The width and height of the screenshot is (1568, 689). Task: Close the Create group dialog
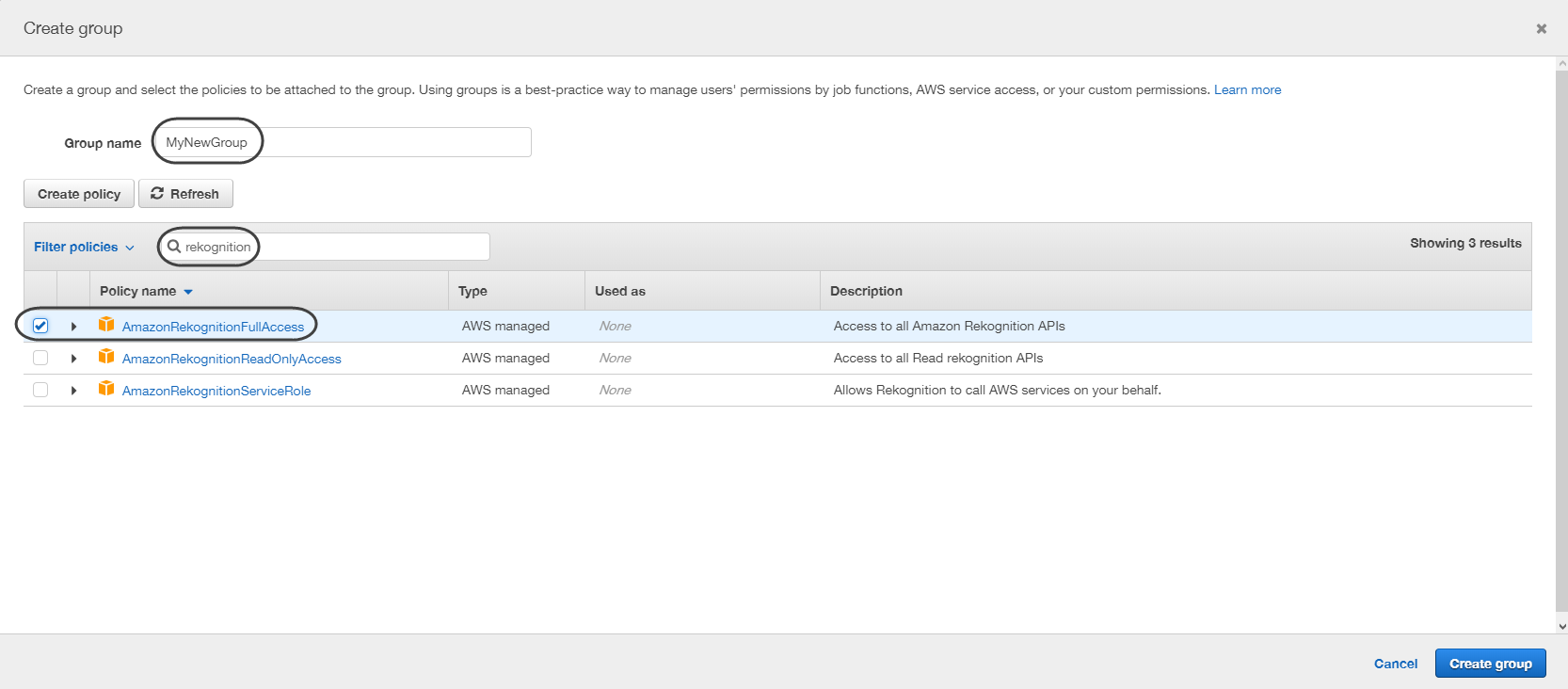1541,29
